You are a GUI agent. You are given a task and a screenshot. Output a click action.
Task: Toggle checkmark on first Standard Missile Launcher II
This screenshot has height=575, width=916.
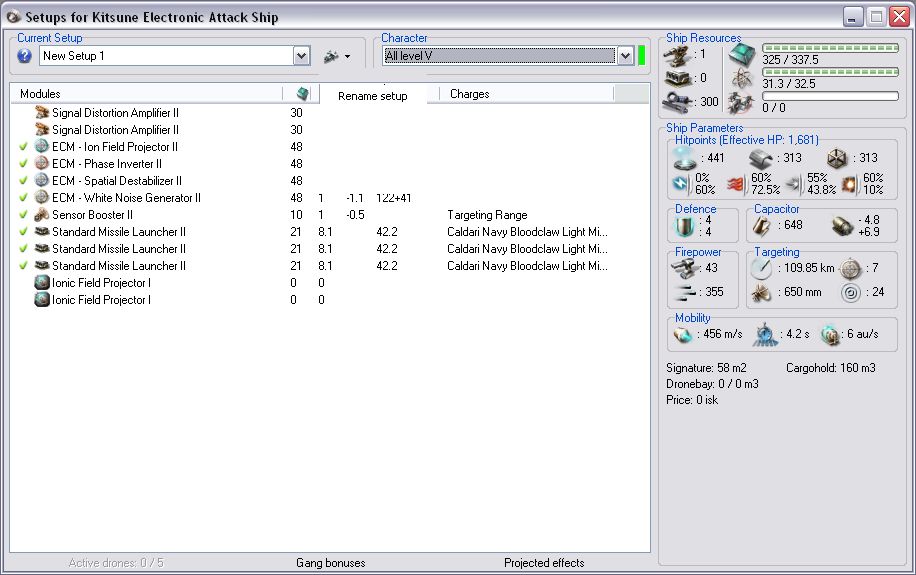[x=23, y=231]
